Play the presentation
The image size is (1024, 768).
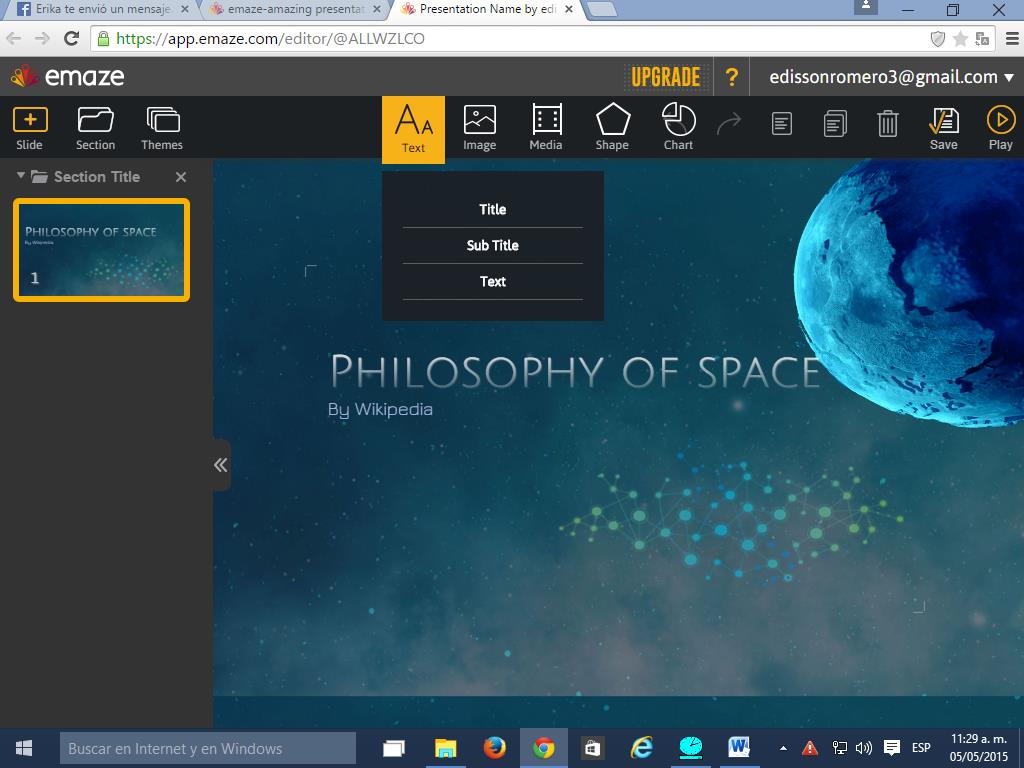click(x=1000, y=128)
